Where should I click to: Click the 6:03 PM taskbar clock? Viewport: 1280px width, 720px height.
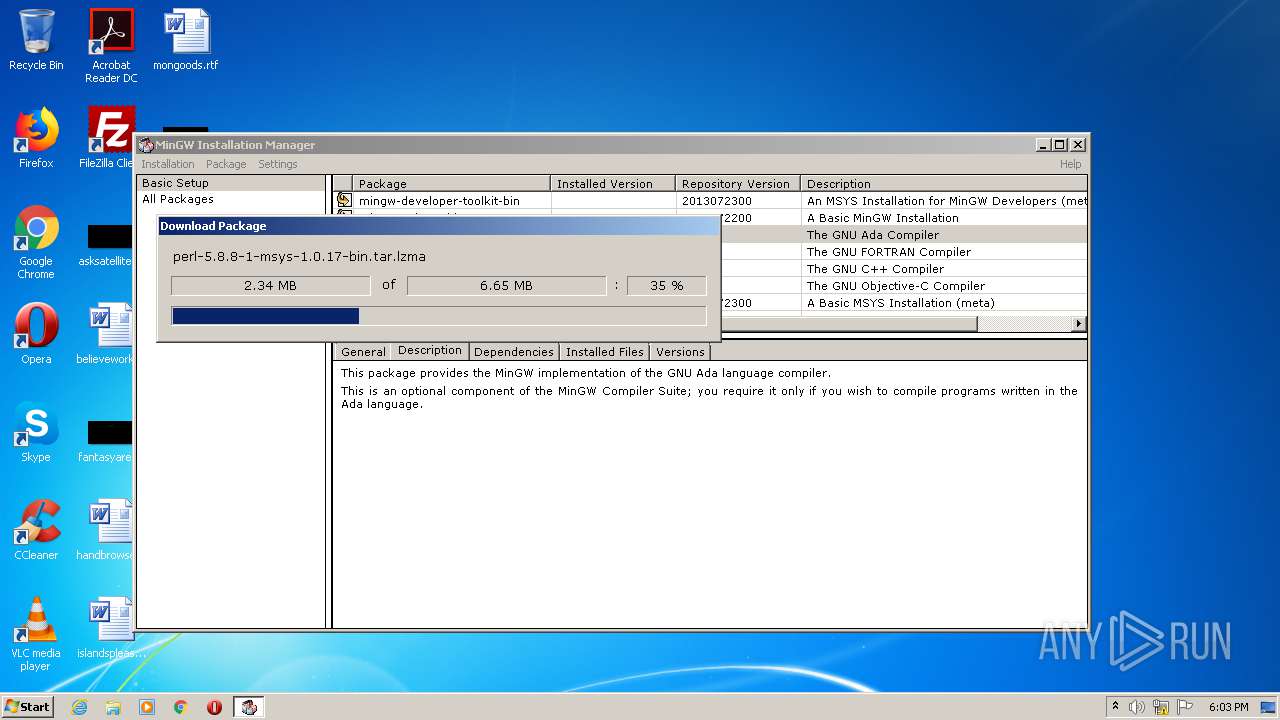(x=1228, y=707)
